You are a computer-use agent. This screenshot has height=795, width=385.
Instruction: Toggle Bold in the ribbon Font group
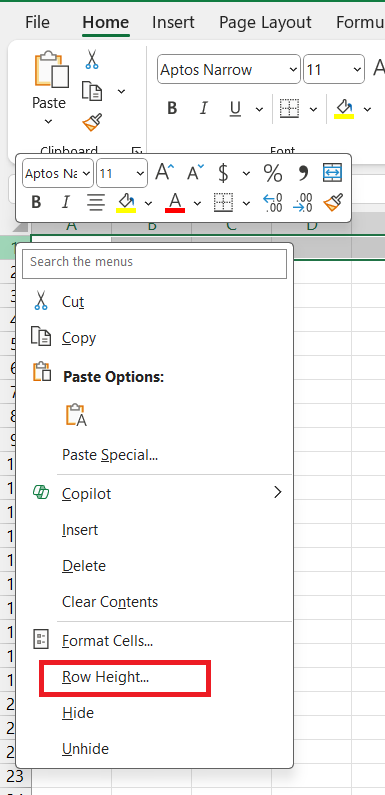(172, 109)
